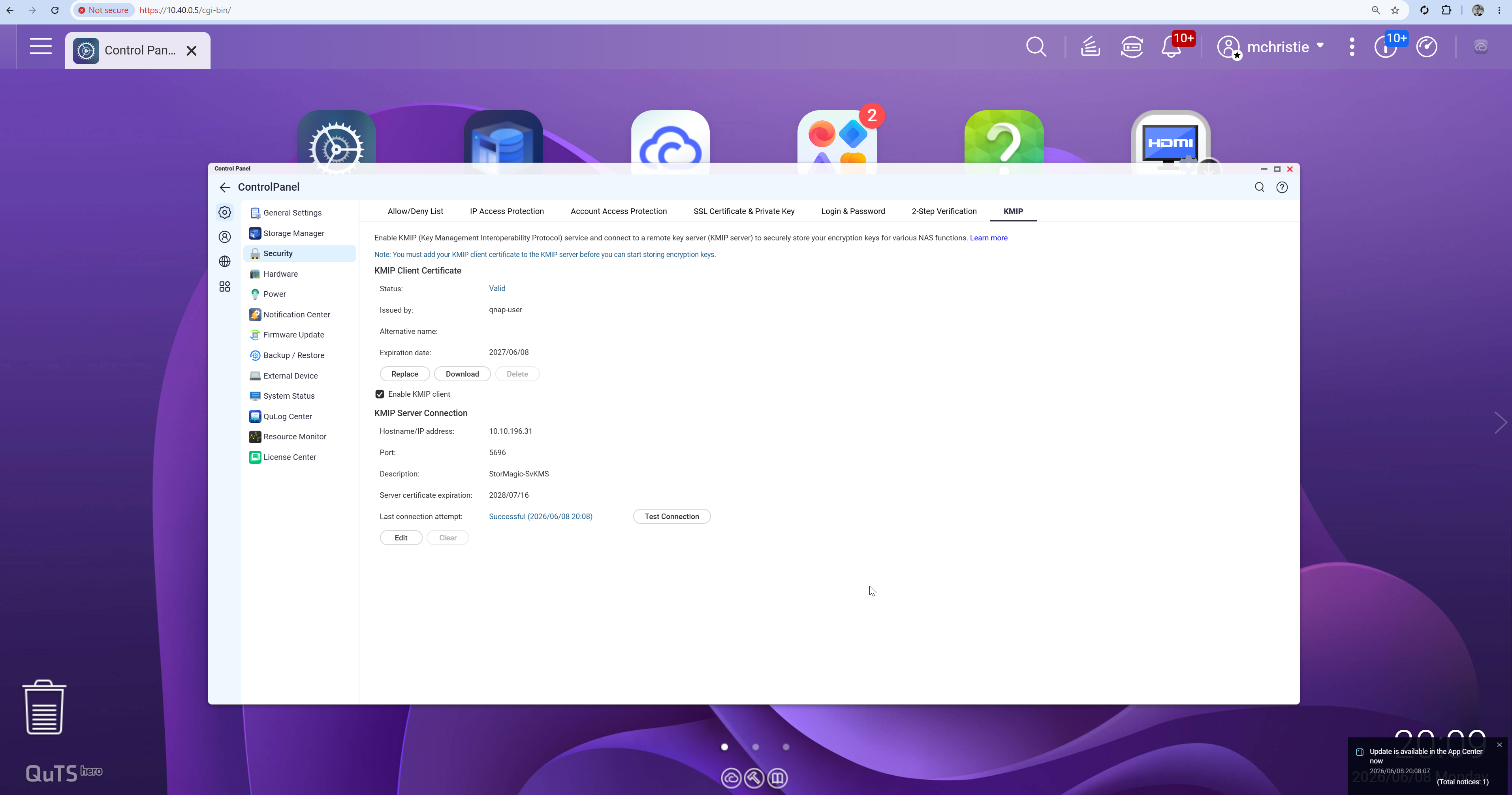Switch to the Login & Password tab
The height and width of the screenshot is (795, 1512).
tap(853, 211)
